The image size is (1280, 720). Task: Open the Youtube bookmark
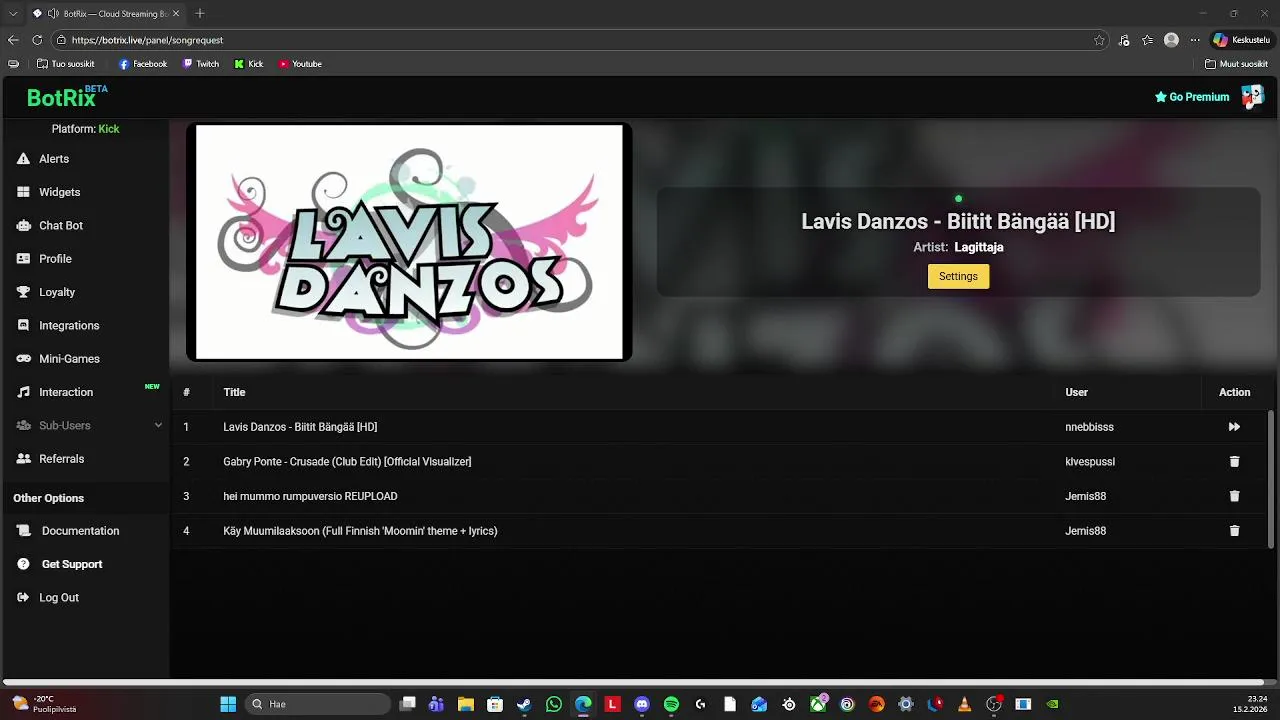(300, 64)
